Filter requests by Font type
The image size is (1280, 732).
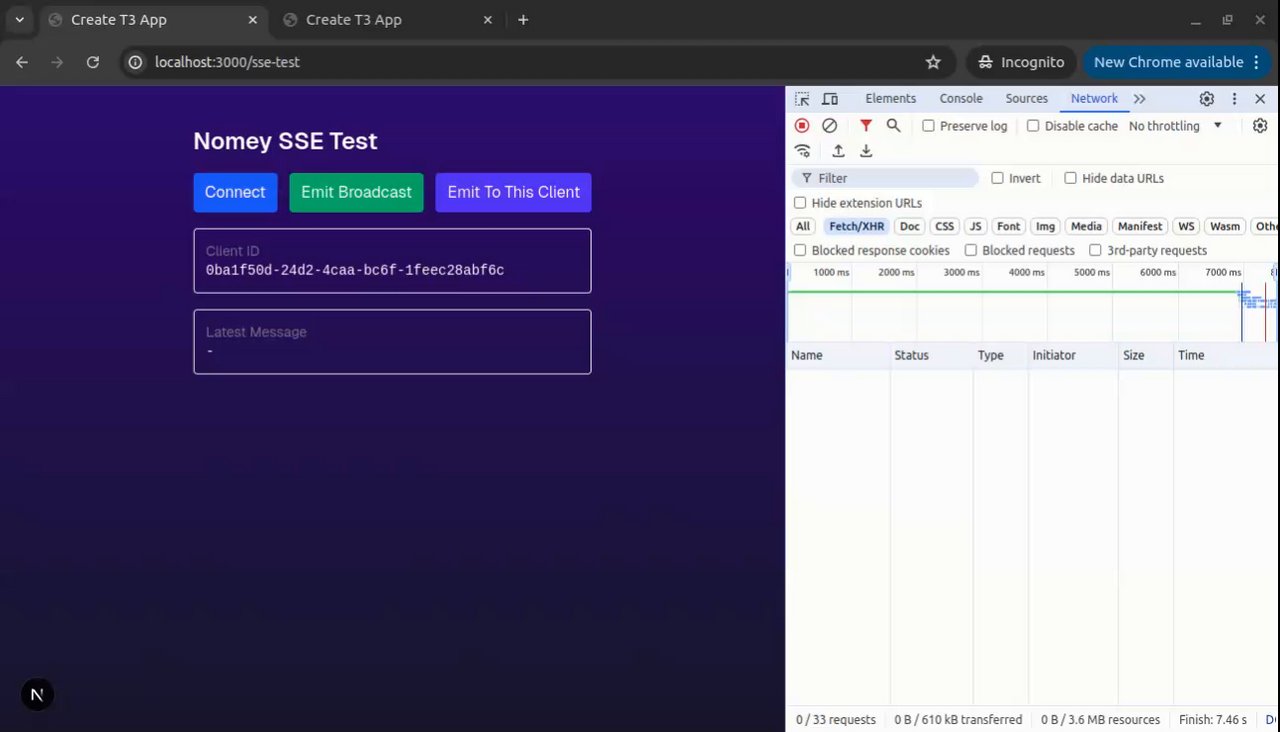[1009, 227]
